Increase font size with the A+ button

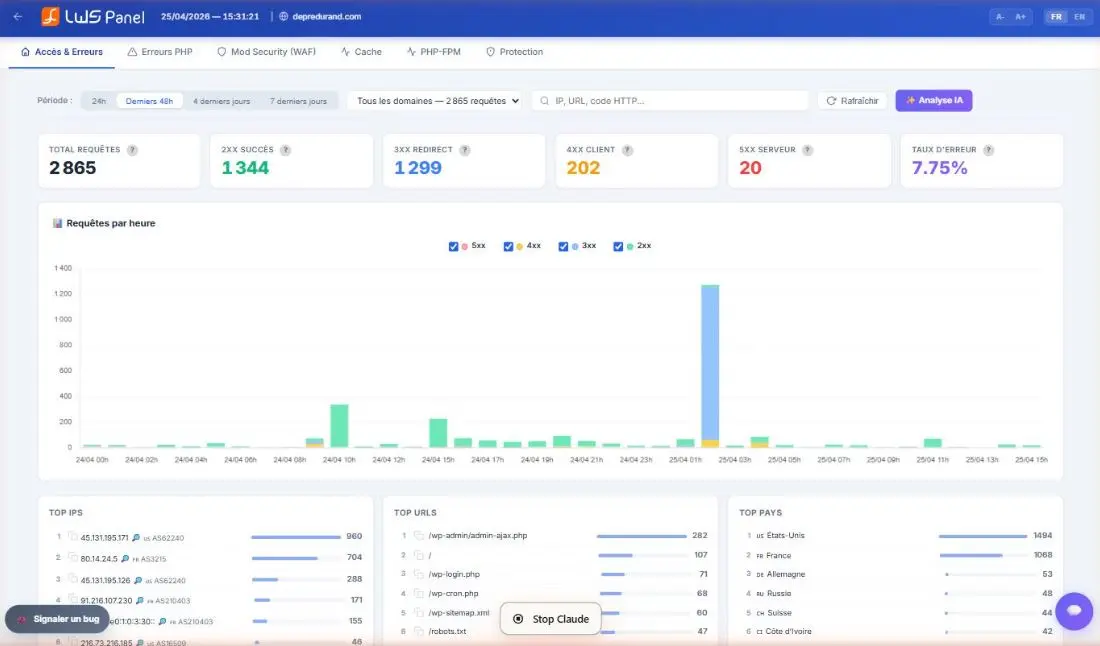tap(1021, 17)
